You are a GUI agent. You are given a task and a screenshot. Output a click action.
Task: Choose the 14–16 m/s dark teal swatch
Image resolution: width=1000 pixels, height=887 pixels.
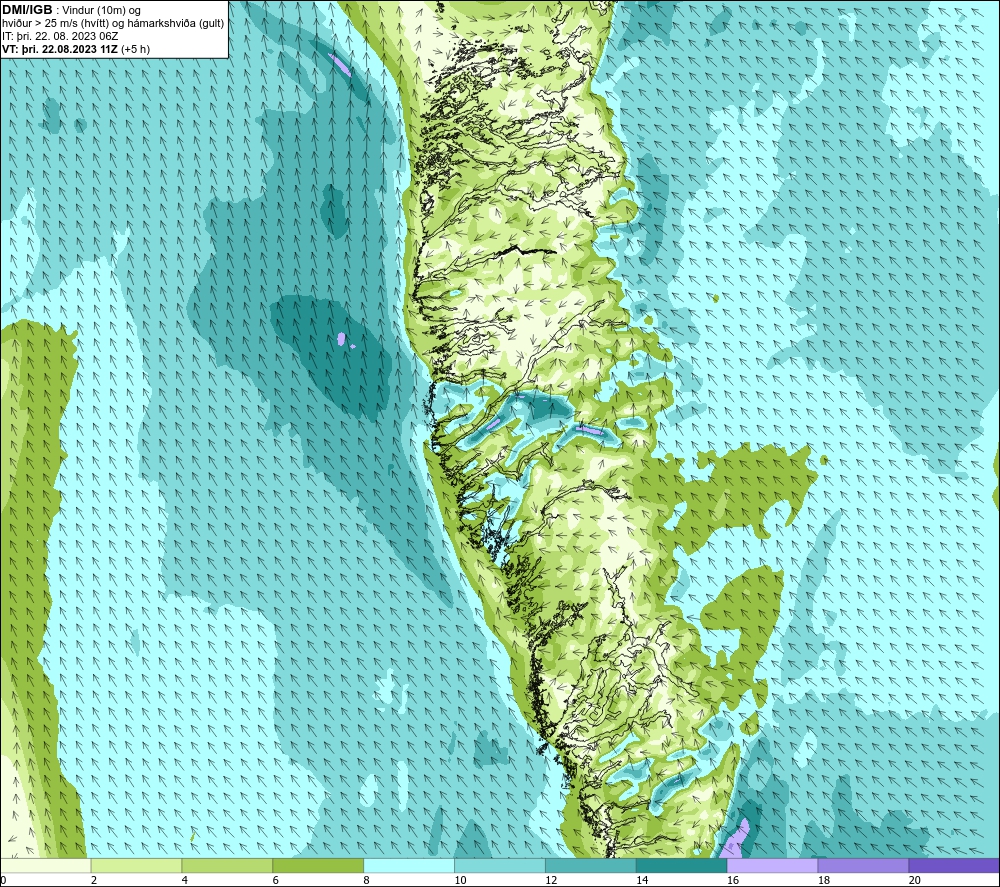(681, 865)
